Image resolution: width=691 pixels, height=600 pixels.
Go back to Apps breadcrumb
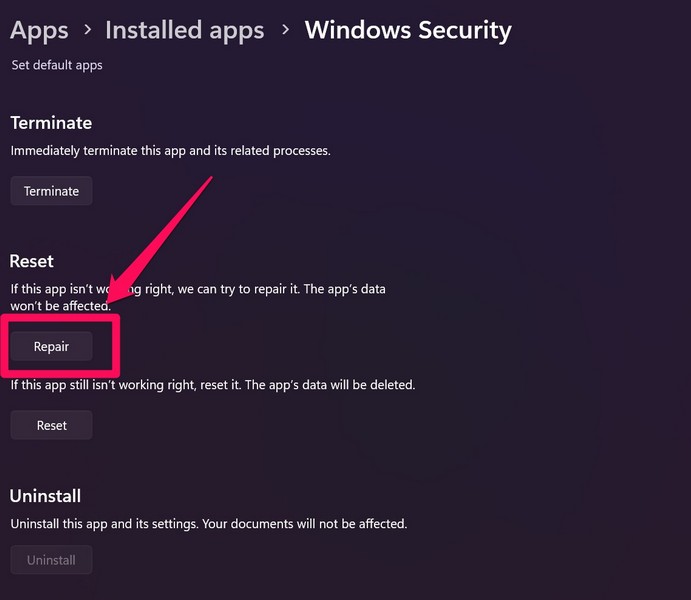39,30
